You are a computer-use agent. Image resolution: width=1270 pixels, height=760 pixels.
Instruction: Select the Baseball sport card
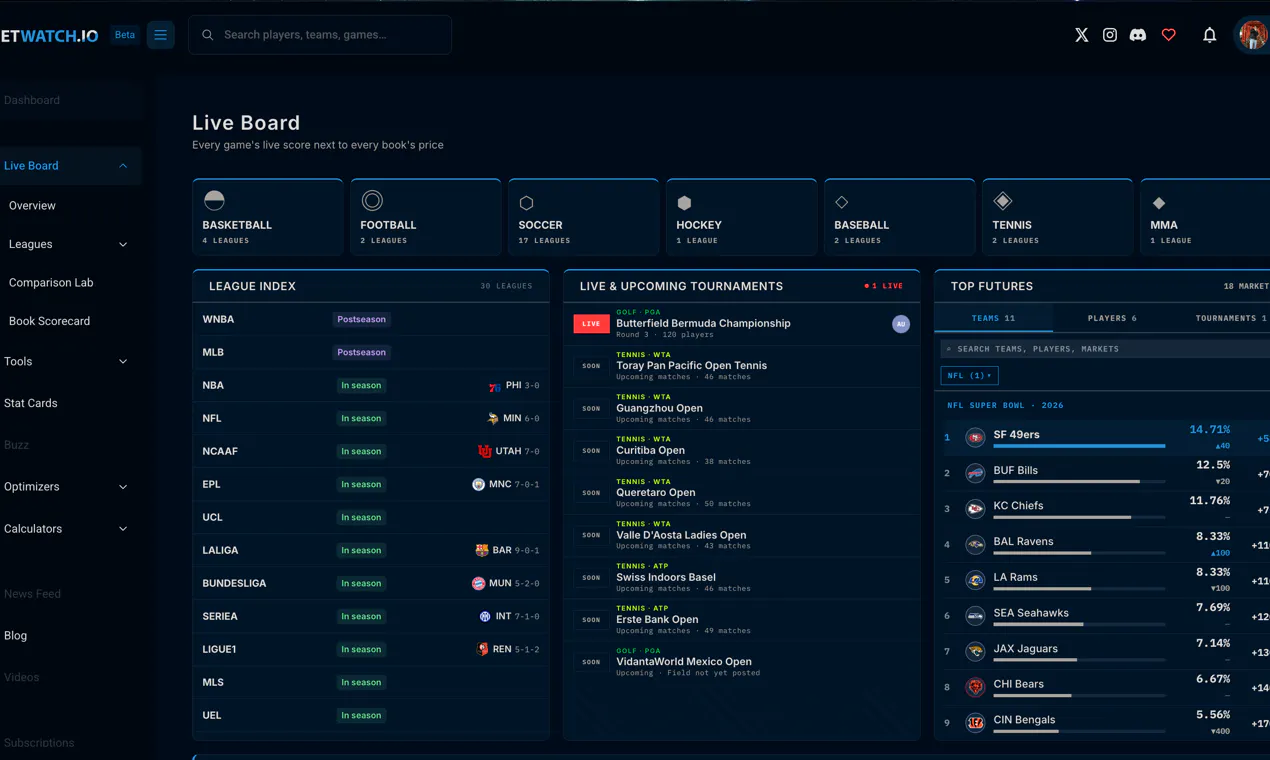click(899, 217)
